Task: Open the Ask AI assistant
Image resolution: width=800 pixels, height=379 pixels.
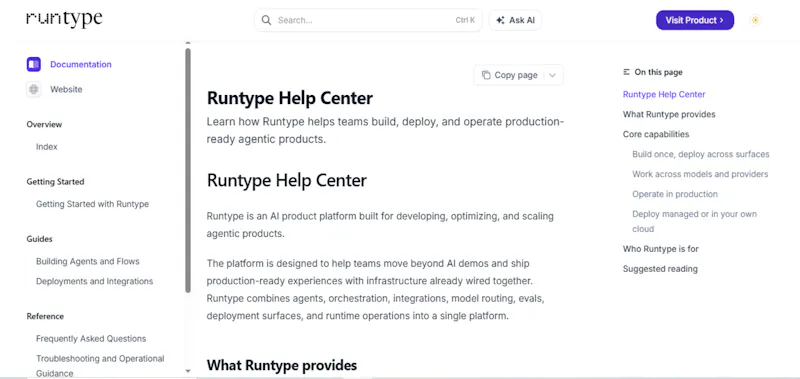Action: tap(515, 20)
